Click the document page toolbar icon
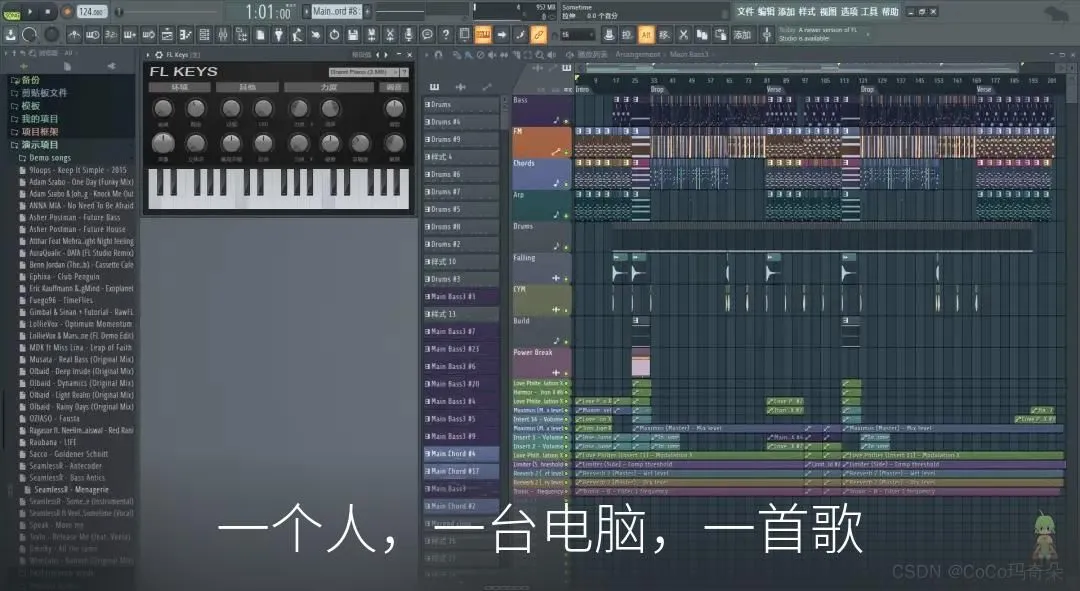1080x591 pixels. [260, 34]
